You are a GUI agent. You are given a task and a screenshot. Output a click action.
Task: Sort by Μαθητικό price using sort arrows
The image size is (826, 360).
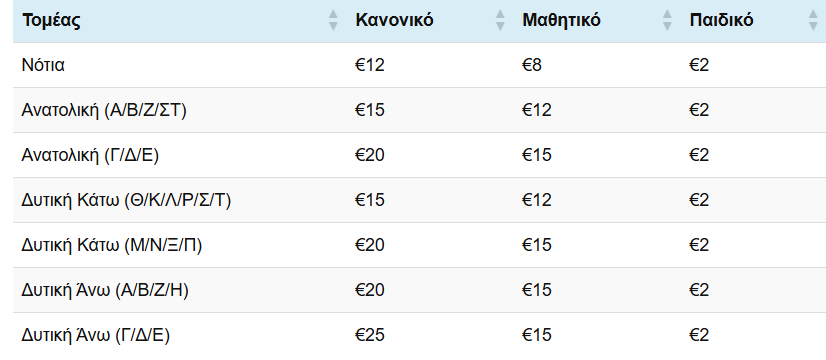tap(667, 20)
